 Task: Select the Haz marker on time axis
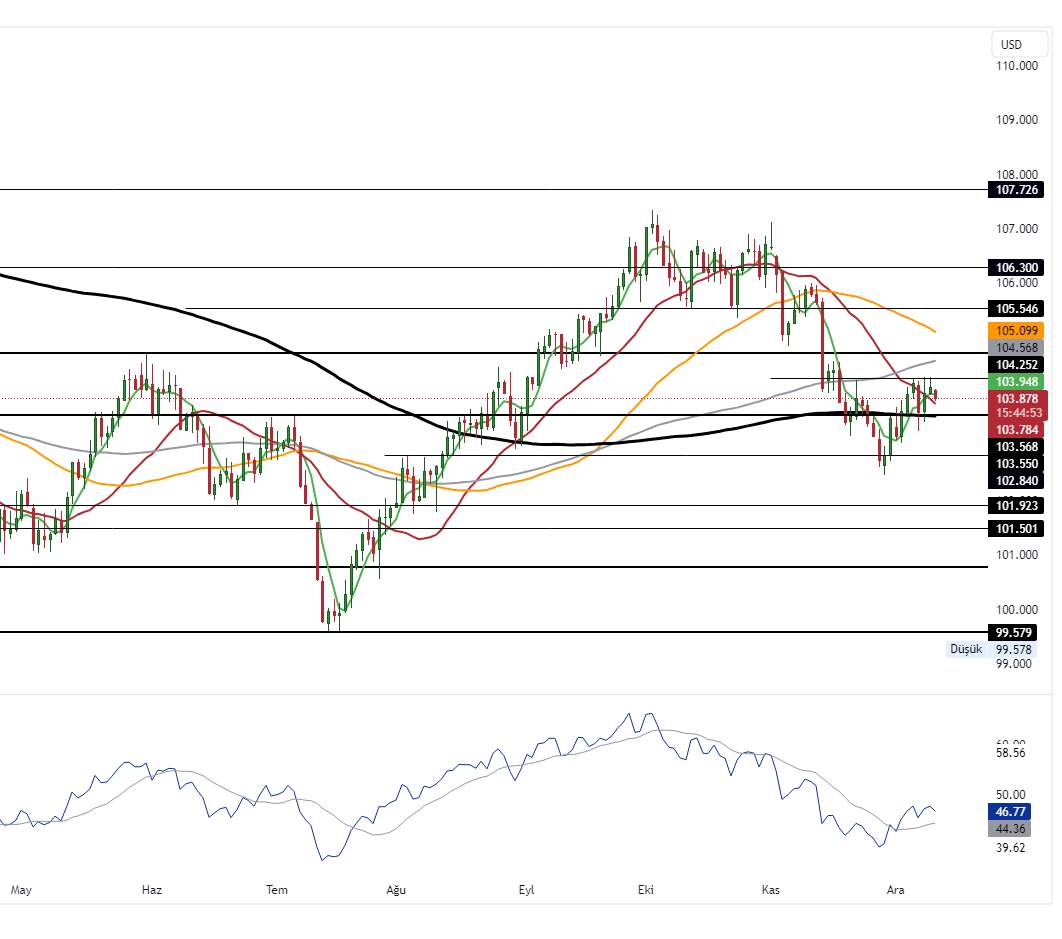(x=152, y=890)
